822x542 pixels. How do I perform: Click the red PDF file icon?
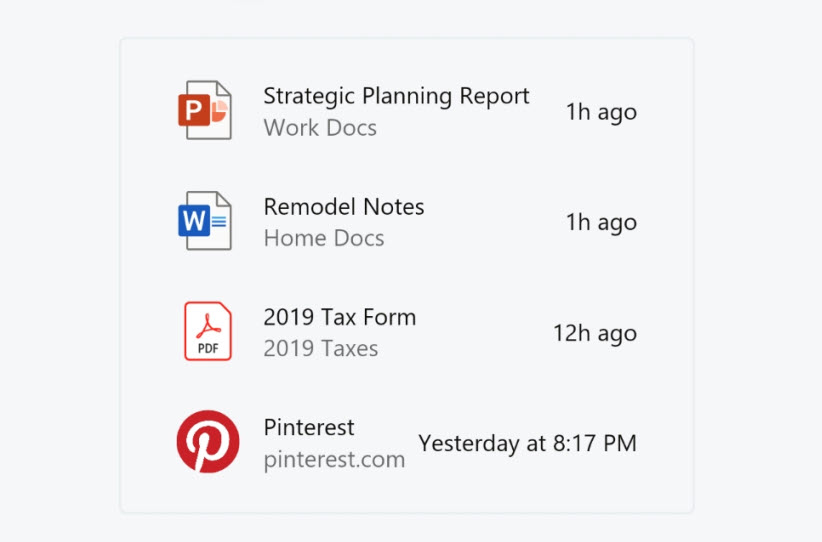click(208, 331)
